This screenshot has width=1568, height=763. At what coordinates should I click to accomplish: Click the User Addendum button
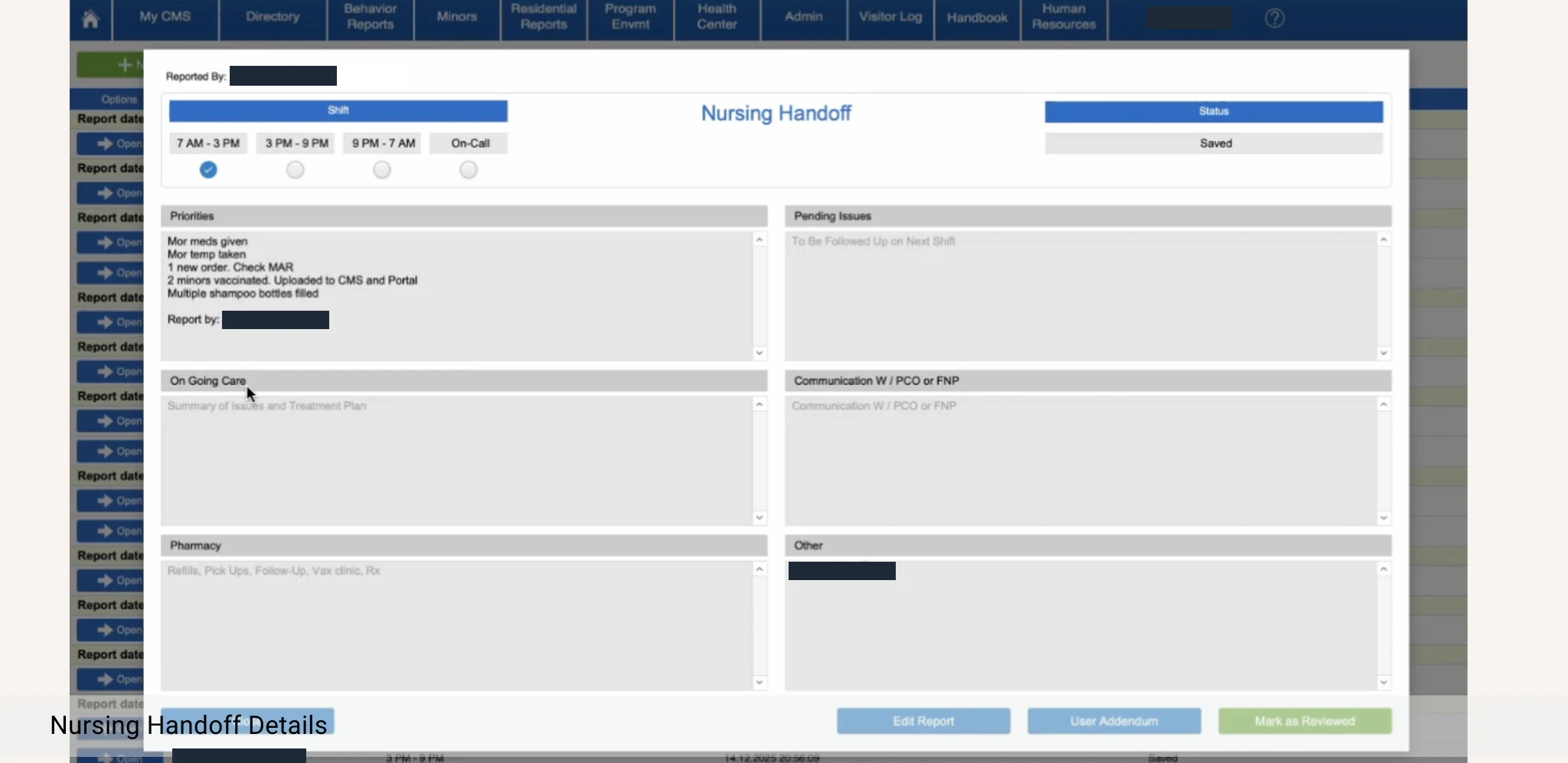[x=1114, y=721]
